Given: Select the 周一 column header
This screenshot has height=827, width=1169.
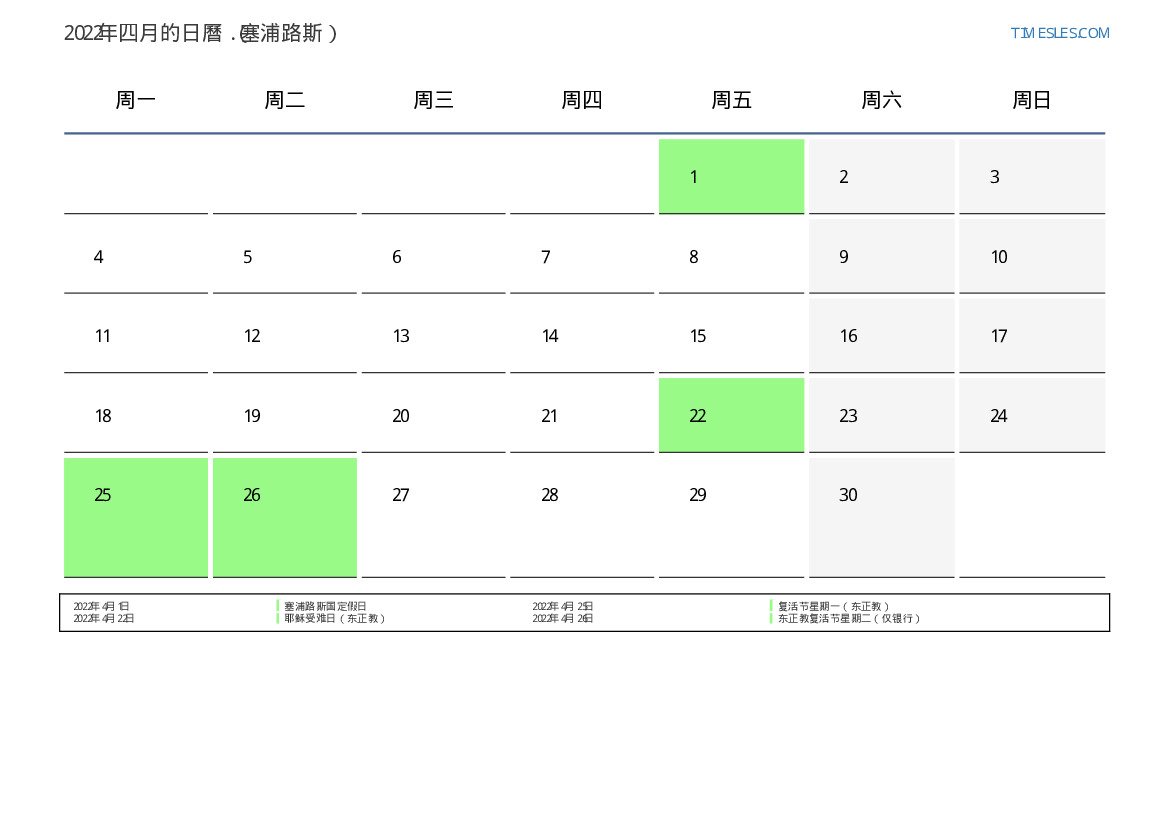Looking at the screenshot, I should point(136,100).
